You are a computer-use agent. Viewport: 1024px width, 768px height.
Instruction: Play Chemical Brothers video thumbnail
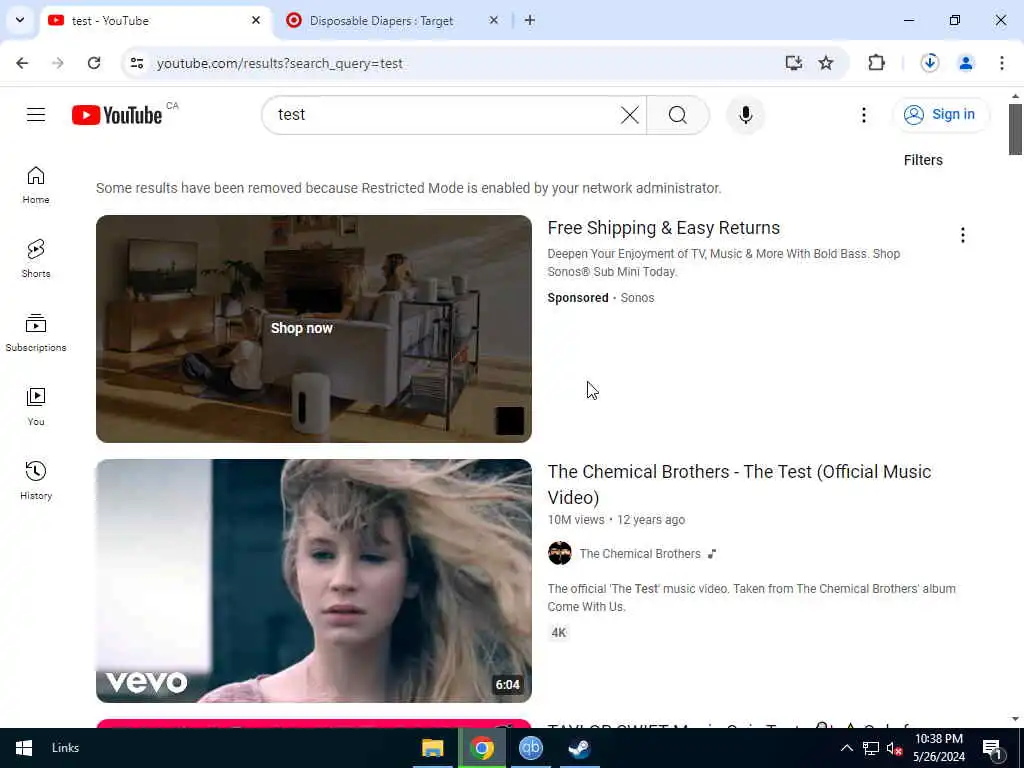pyautogui.click(x=313, y=581)
